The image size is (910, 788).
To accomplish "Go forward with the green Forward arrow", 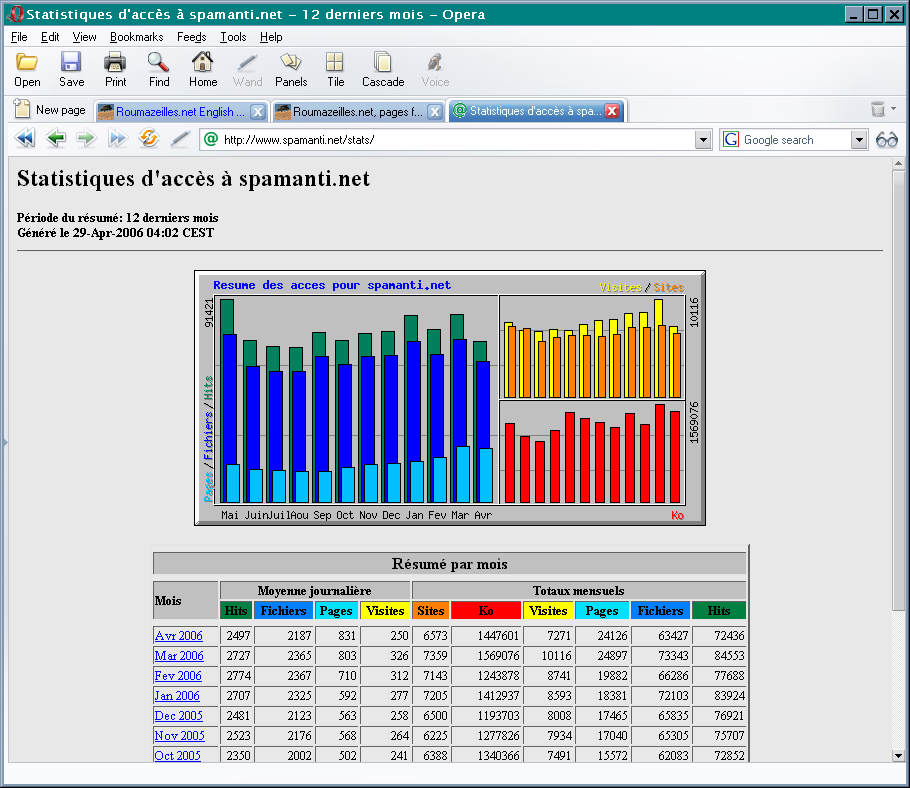I will pos(86,139).
